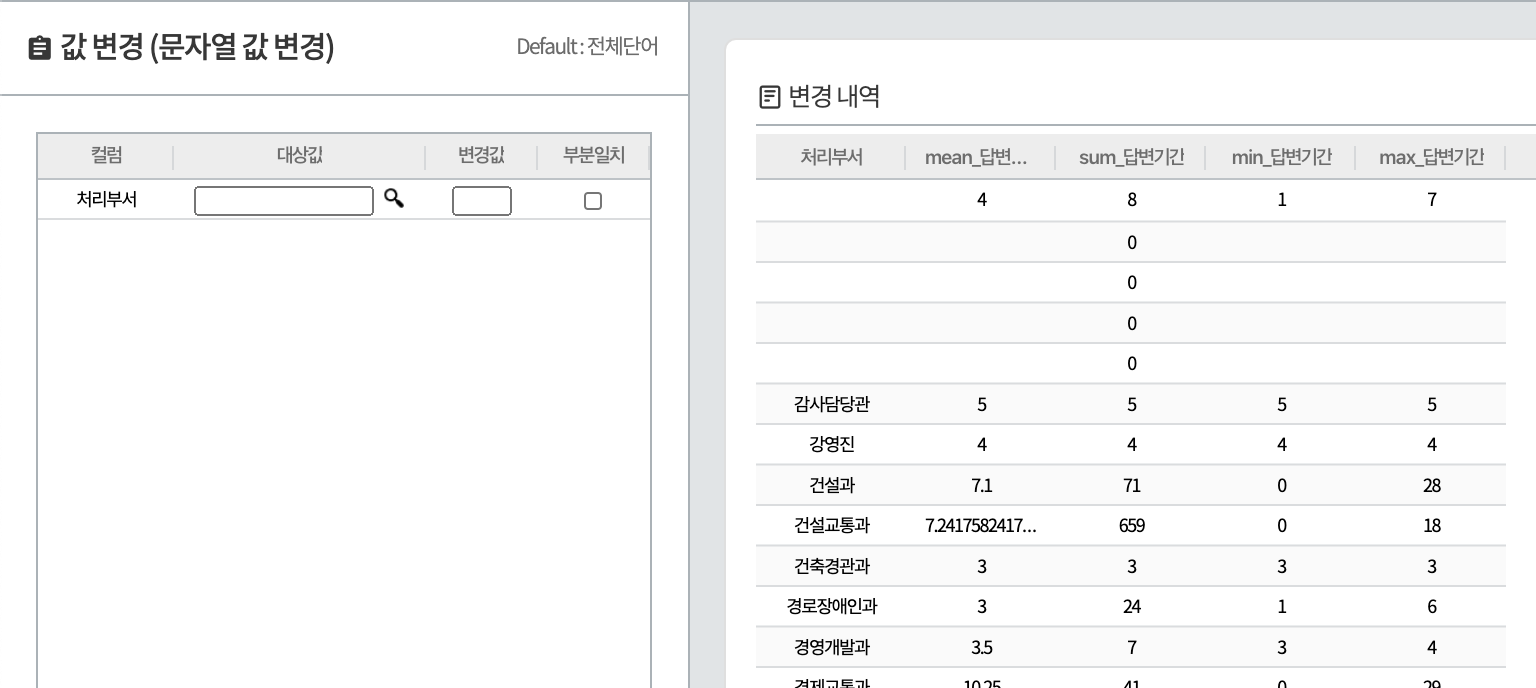Image resolution: width=1536 pixels, height=688 pixels.
Task: Click the 7.1 mean value for 건설과
Action: (982, 486)
